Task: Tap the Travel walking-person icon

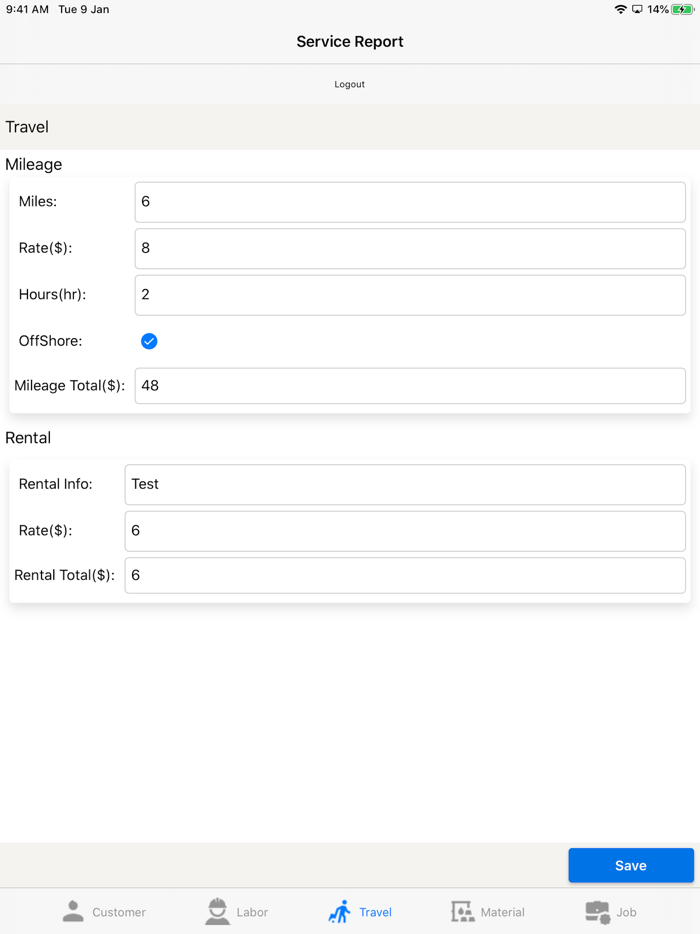Action: point(339,911)
